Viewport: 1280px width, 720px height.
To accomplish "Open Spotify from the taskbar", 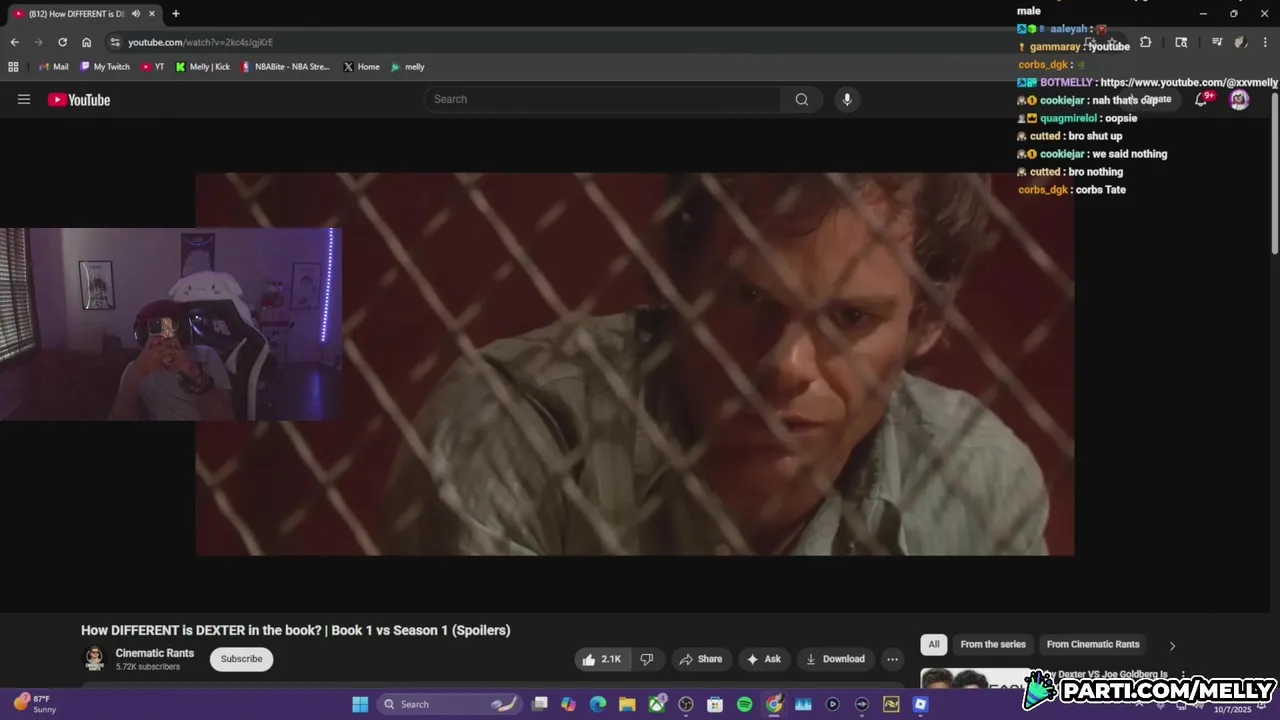I will point(744,704).
